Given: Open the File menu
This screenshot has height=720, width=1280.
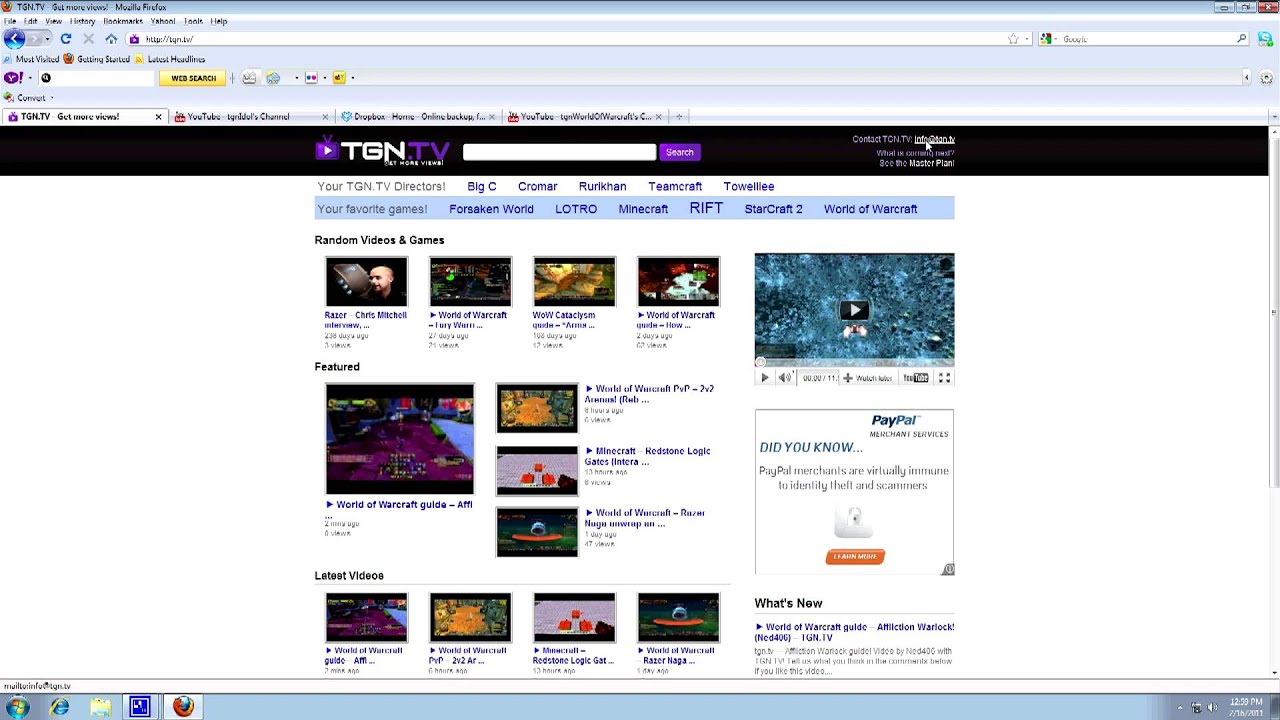Looking at the screenshot, I should click(10, 21).
